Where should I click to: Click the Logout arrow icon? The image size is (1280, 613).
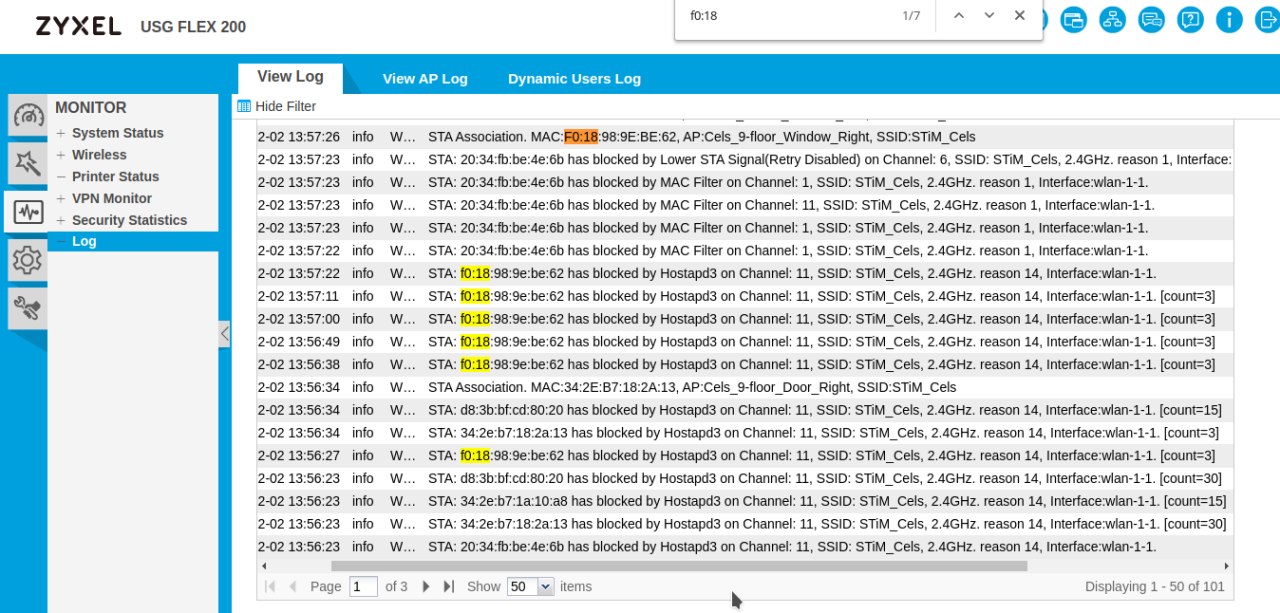(1267, 19)
